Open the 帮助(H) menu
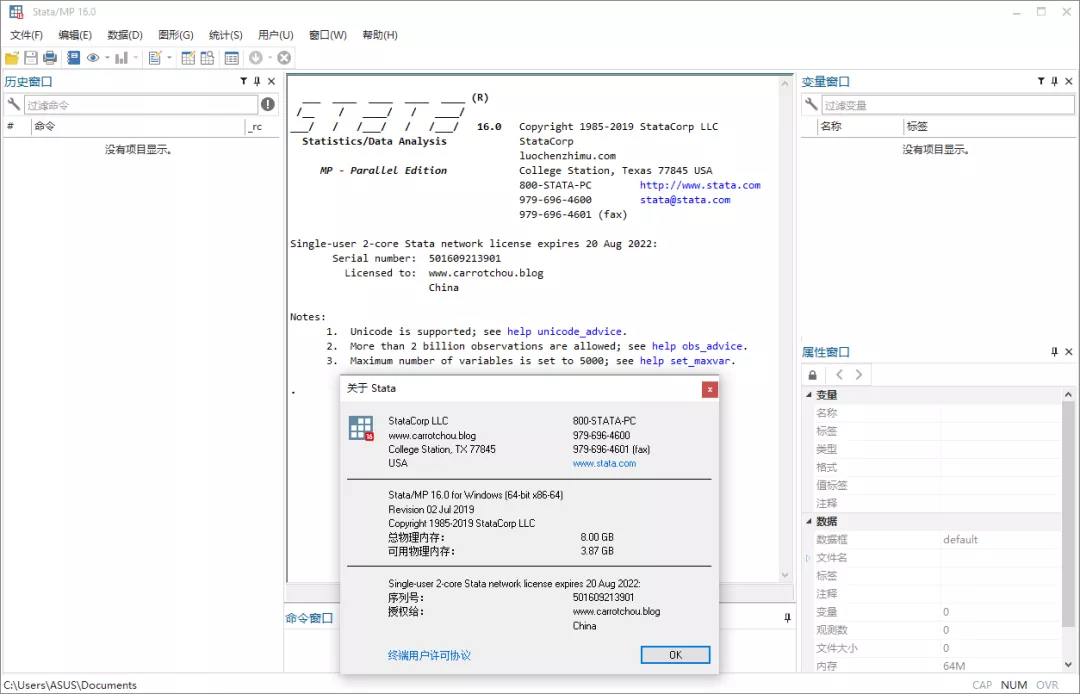The width and height of the screenshot is (1080, 694). coord(380,35)
